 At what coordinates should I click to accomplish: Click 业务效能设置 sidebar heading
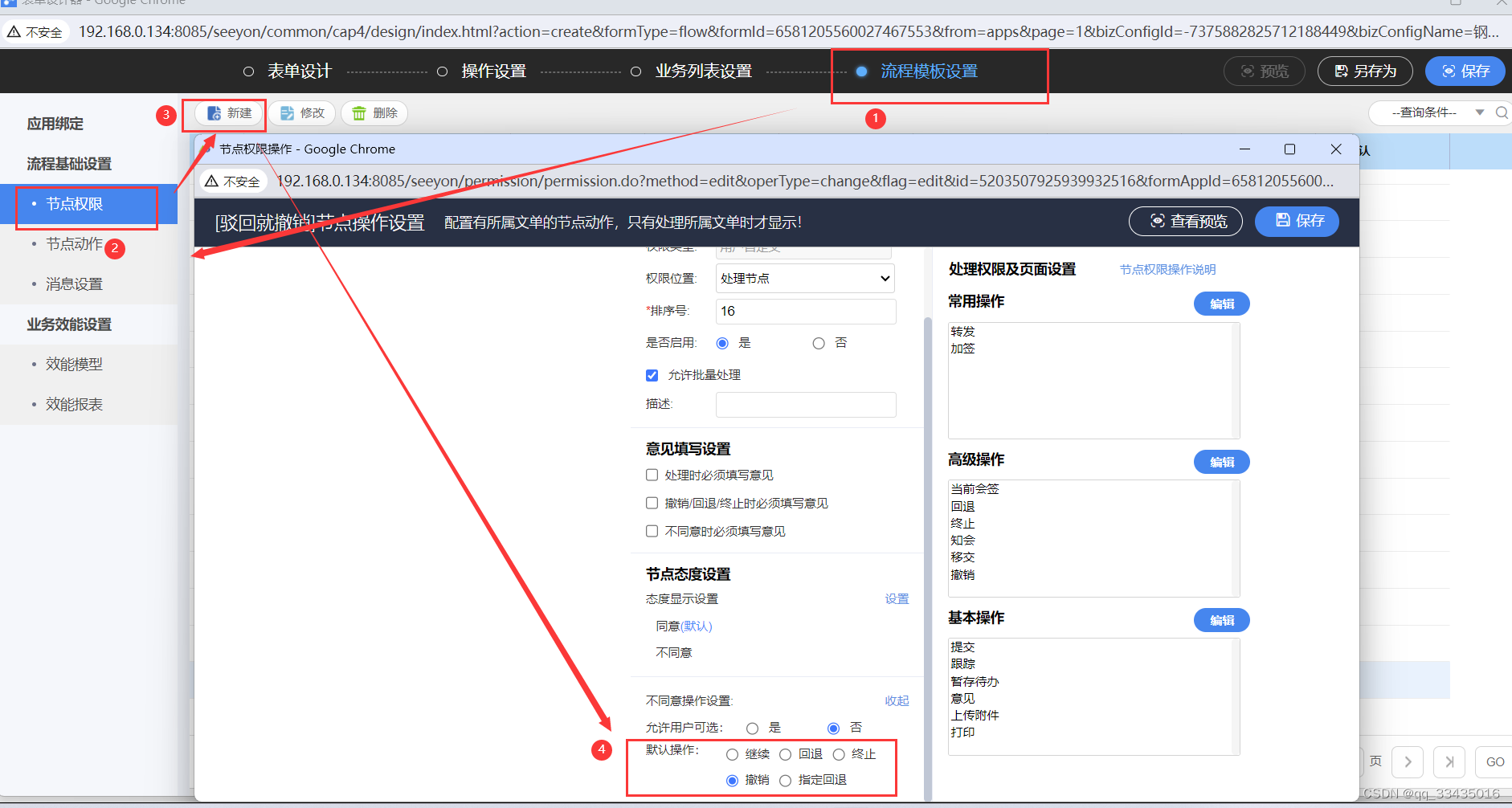(69, 324)
